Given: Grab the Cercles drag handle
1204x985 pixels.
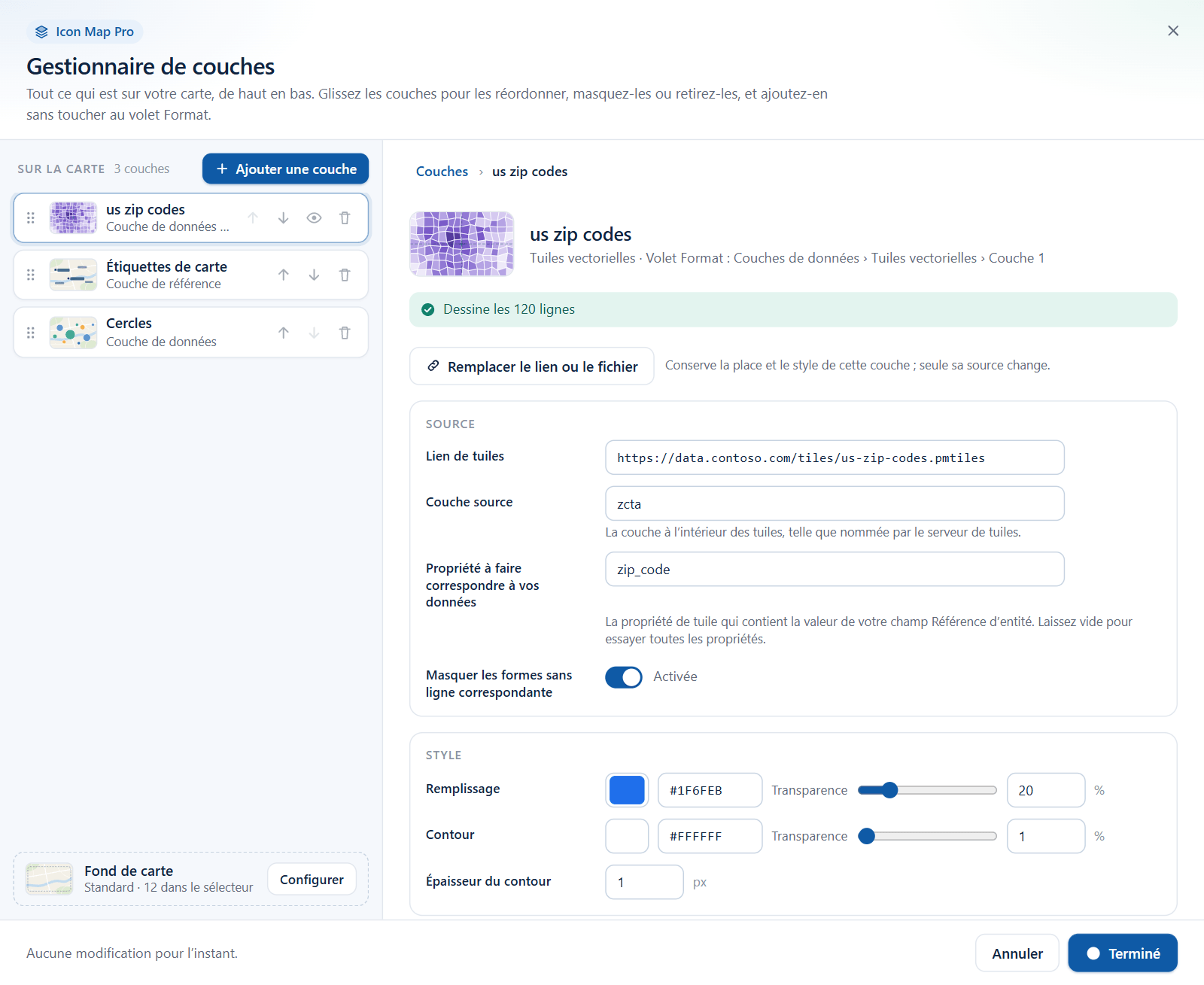Looking at the screenshot, I should pos(31,333).
